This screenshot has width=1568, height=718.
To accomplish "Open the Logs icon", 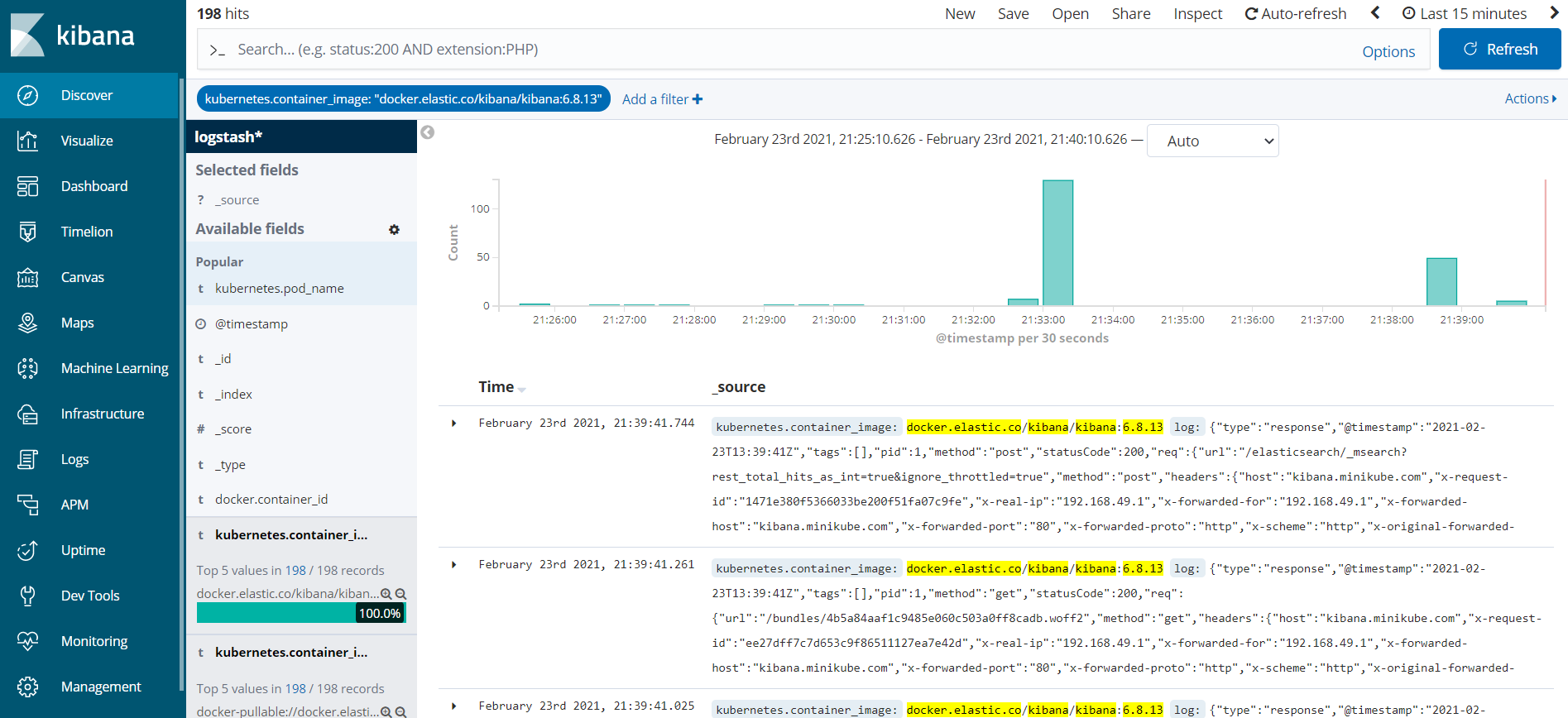I will click(x=27, y=459).
